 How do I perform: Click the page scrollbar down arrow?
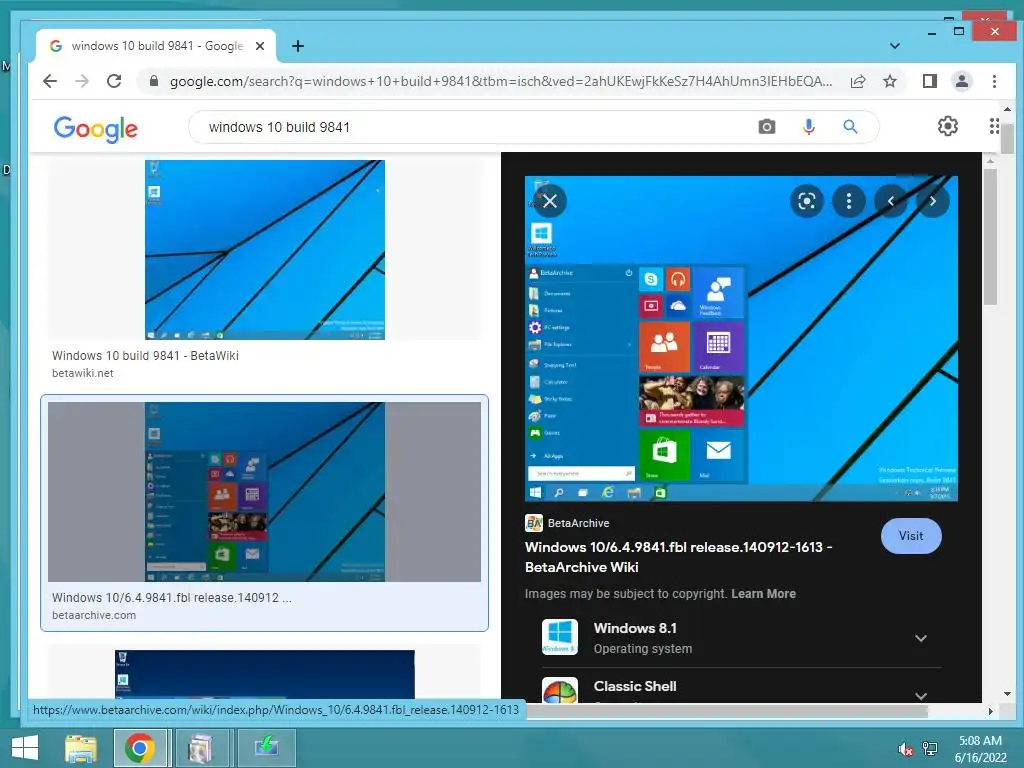click(x=1007, y=694)
